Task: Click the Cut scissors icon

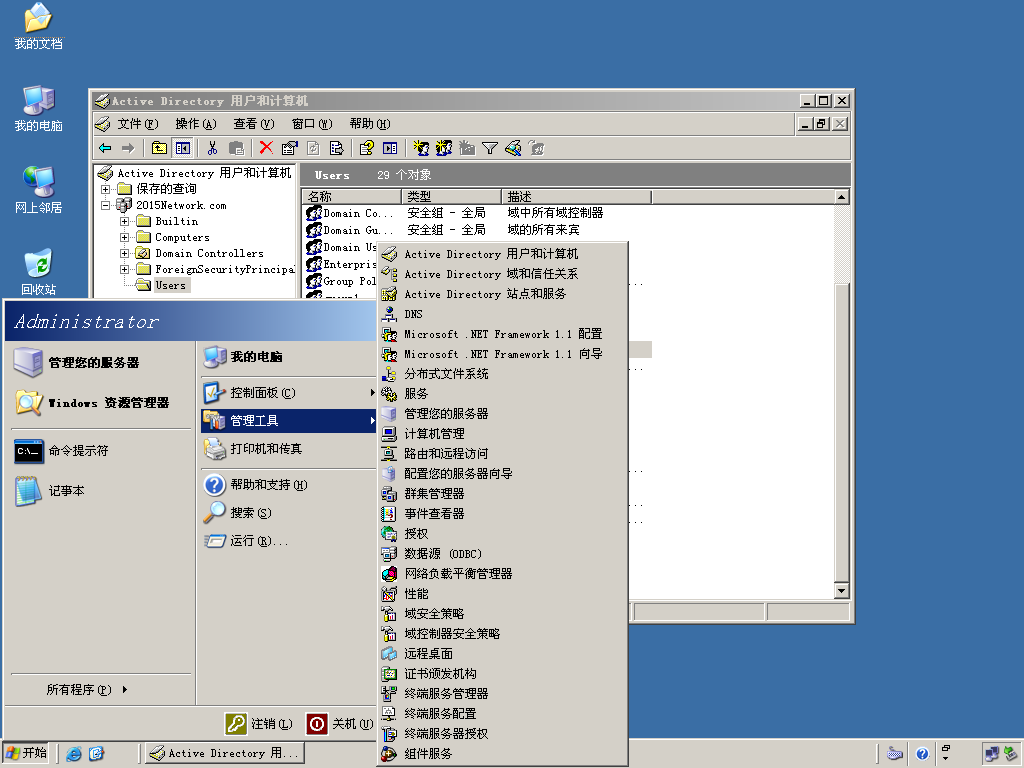Action: click(x=212, y=148)
